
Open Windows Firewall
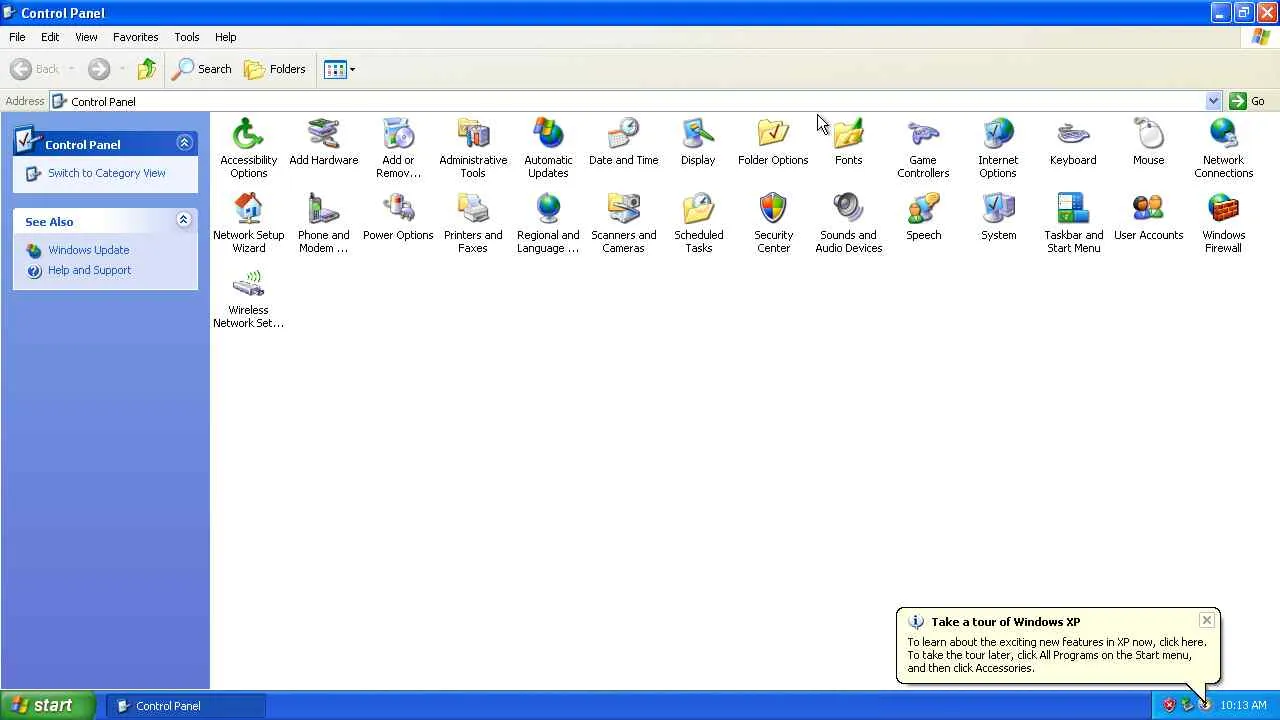tap(1223, 222)
